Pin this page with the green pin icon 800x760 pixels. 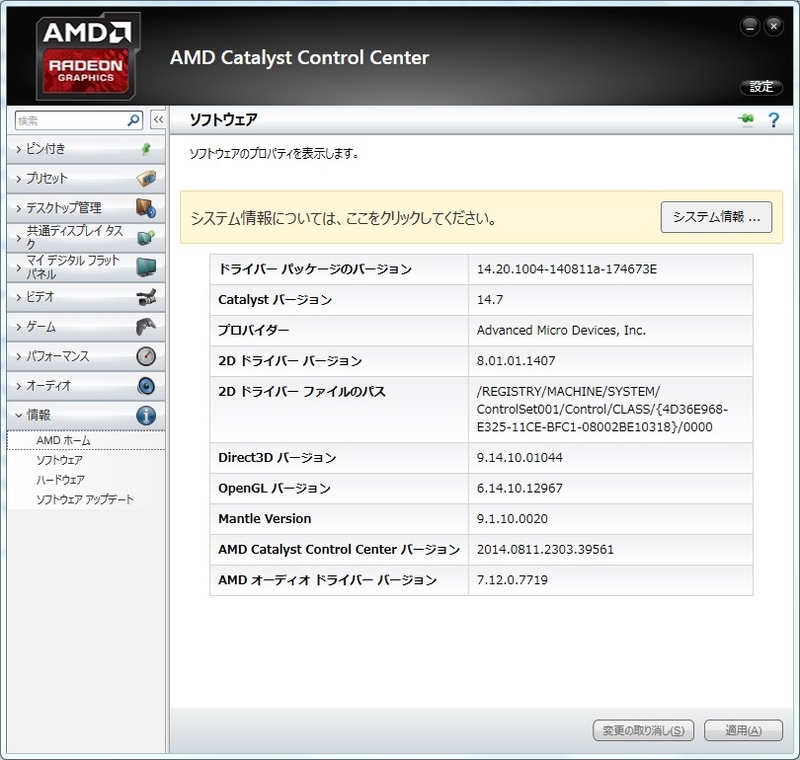pos(746,119)
